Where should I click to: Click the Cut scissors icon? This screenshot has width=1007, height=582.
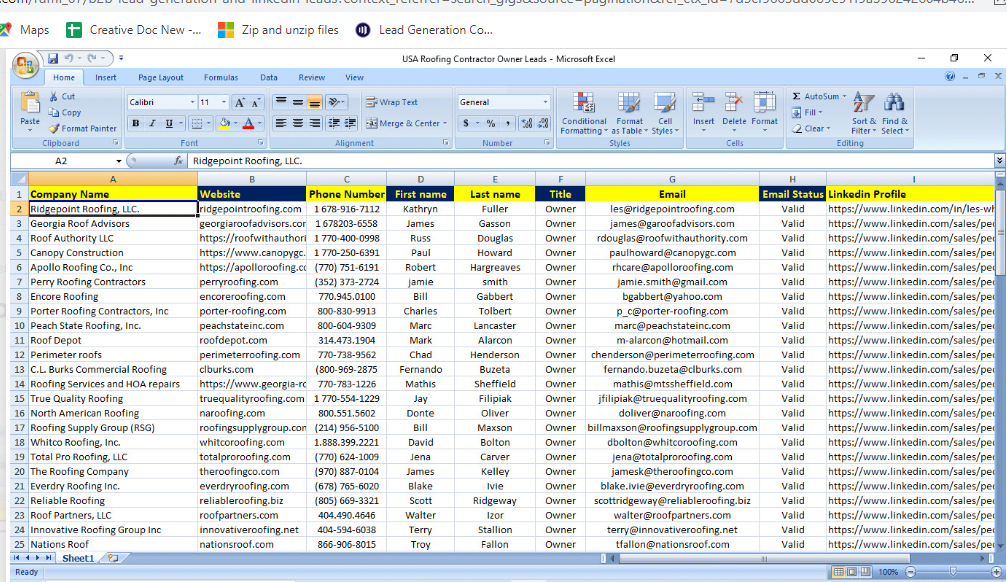[55, 97]
